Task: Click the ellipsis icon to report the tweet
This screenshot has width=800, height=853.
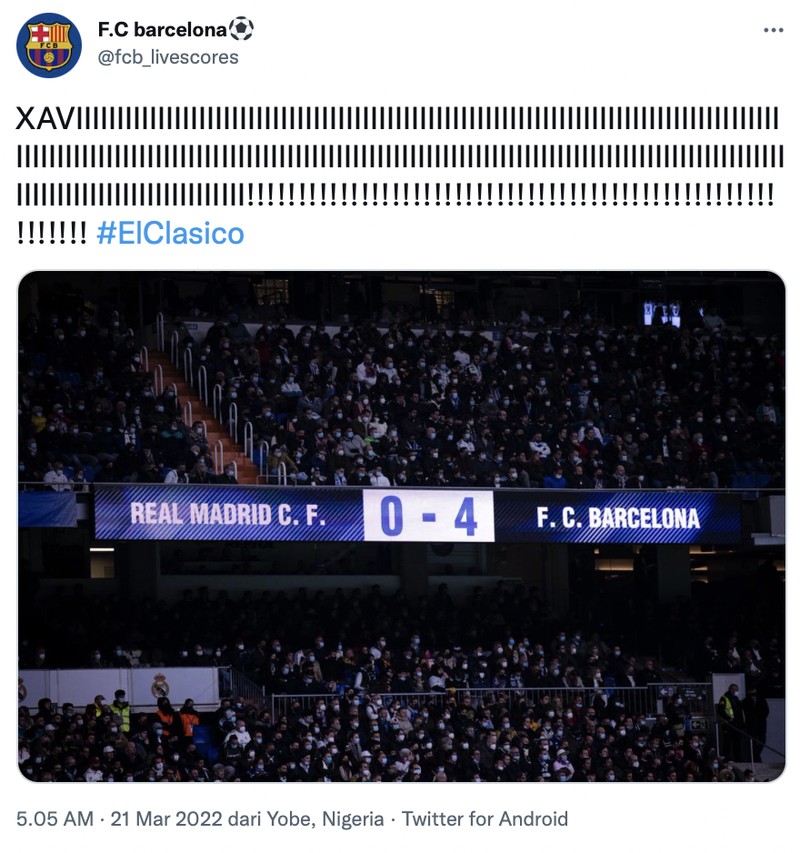Action: (772, 32)
